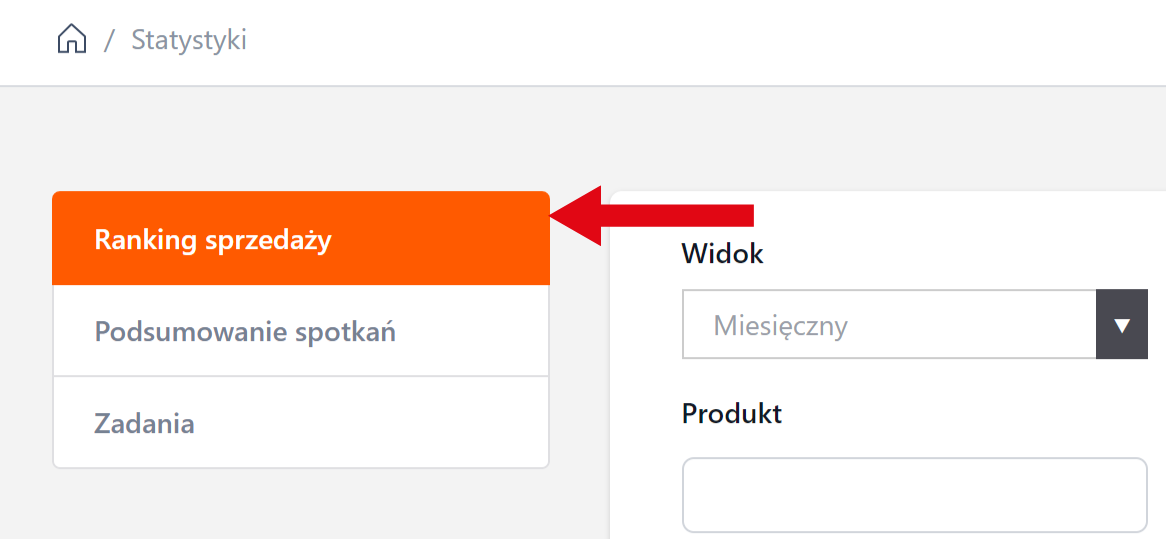Click the Widok field label

pos(722,254)
